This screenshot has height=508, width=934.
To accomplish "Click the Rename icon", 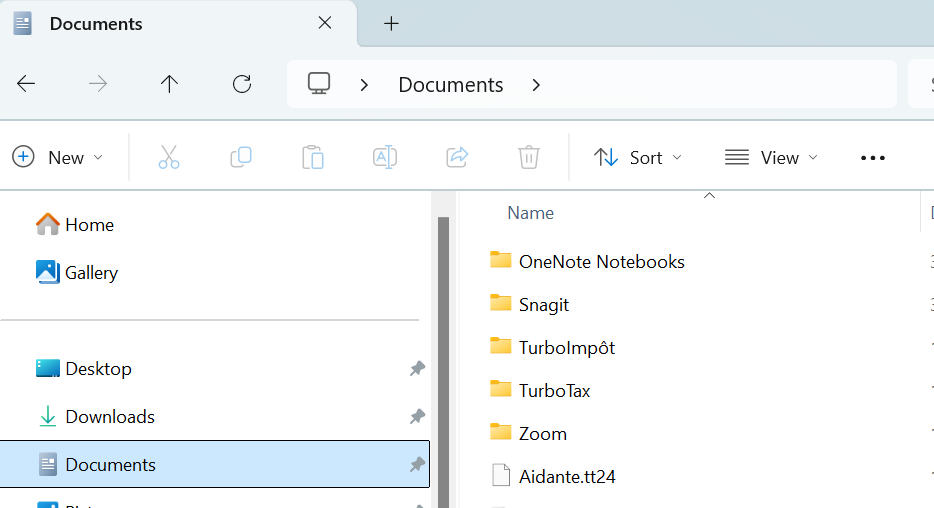I will [x=385, y=157].
